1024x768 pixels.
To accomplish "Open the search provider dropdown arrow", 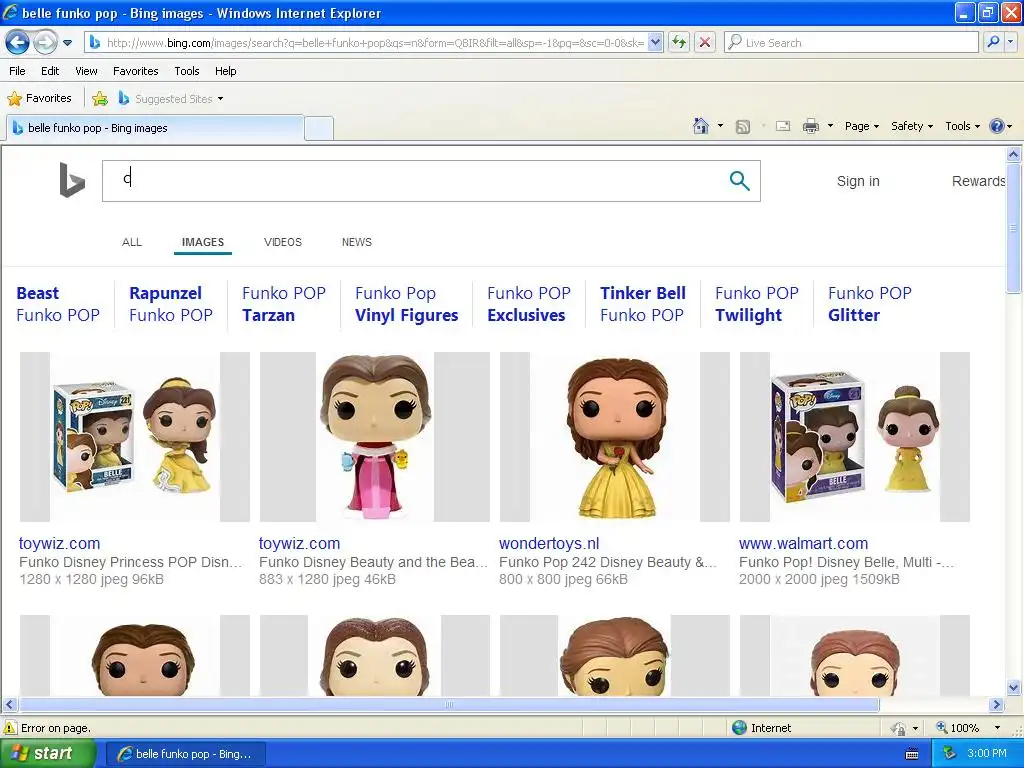I will 1010,43.
